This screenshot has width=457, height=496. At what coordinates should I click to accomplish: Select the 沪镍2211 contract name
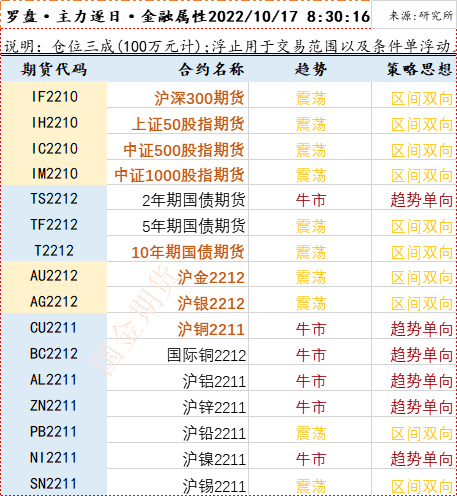click(214, 460)
